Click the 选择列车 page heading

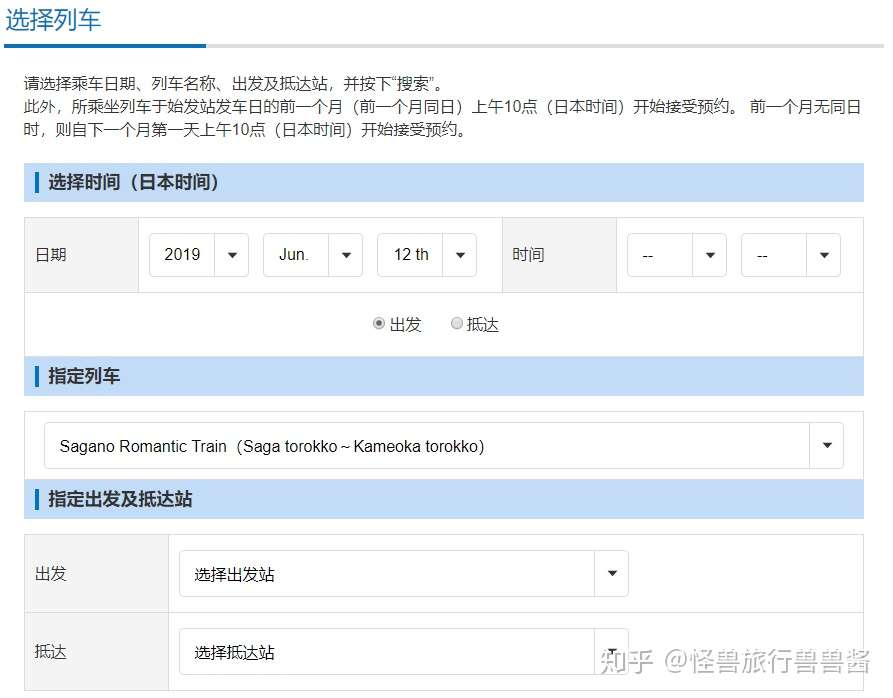click(53, 20)
